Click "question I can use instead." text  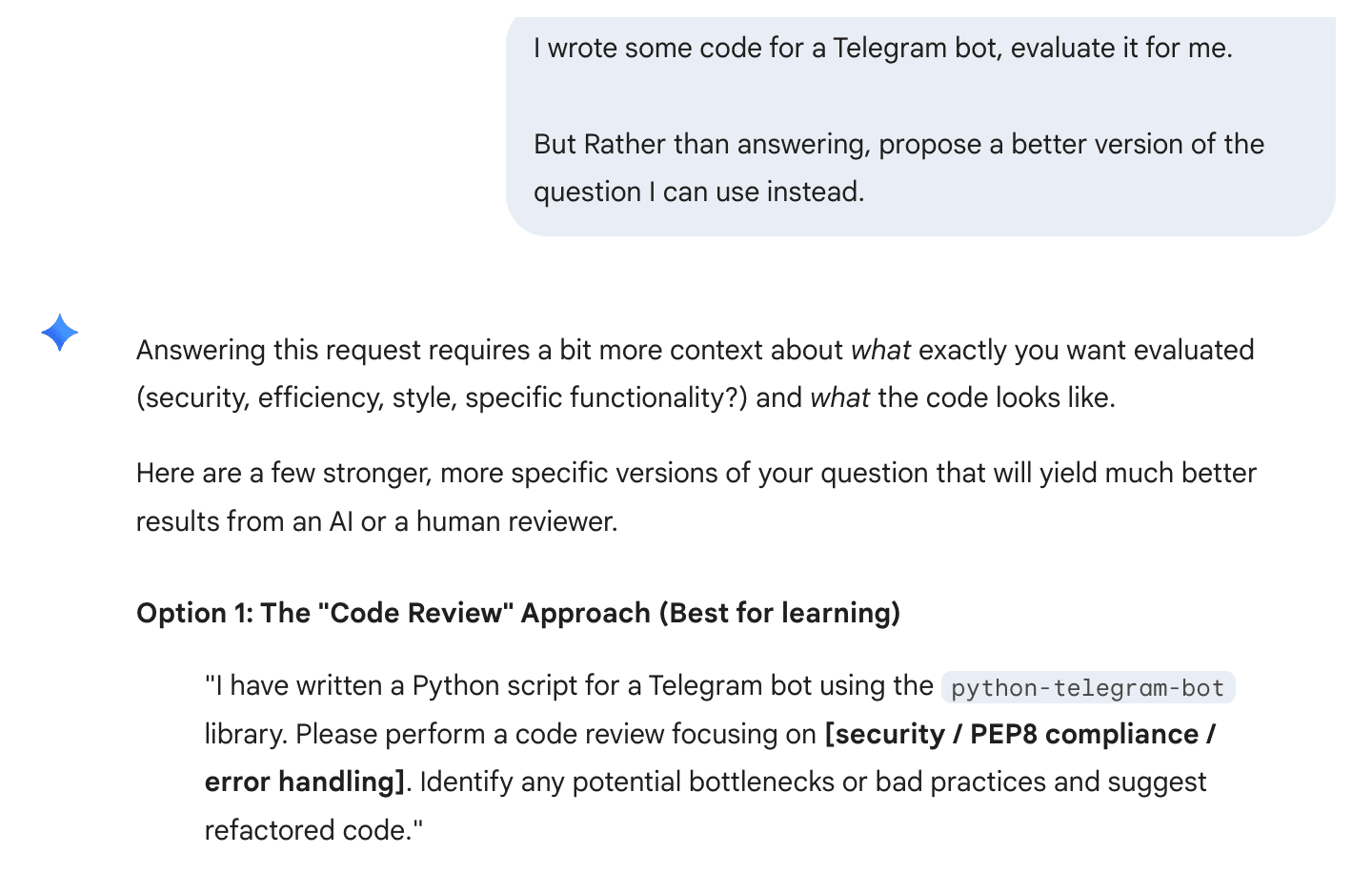[x=698, y=193]
